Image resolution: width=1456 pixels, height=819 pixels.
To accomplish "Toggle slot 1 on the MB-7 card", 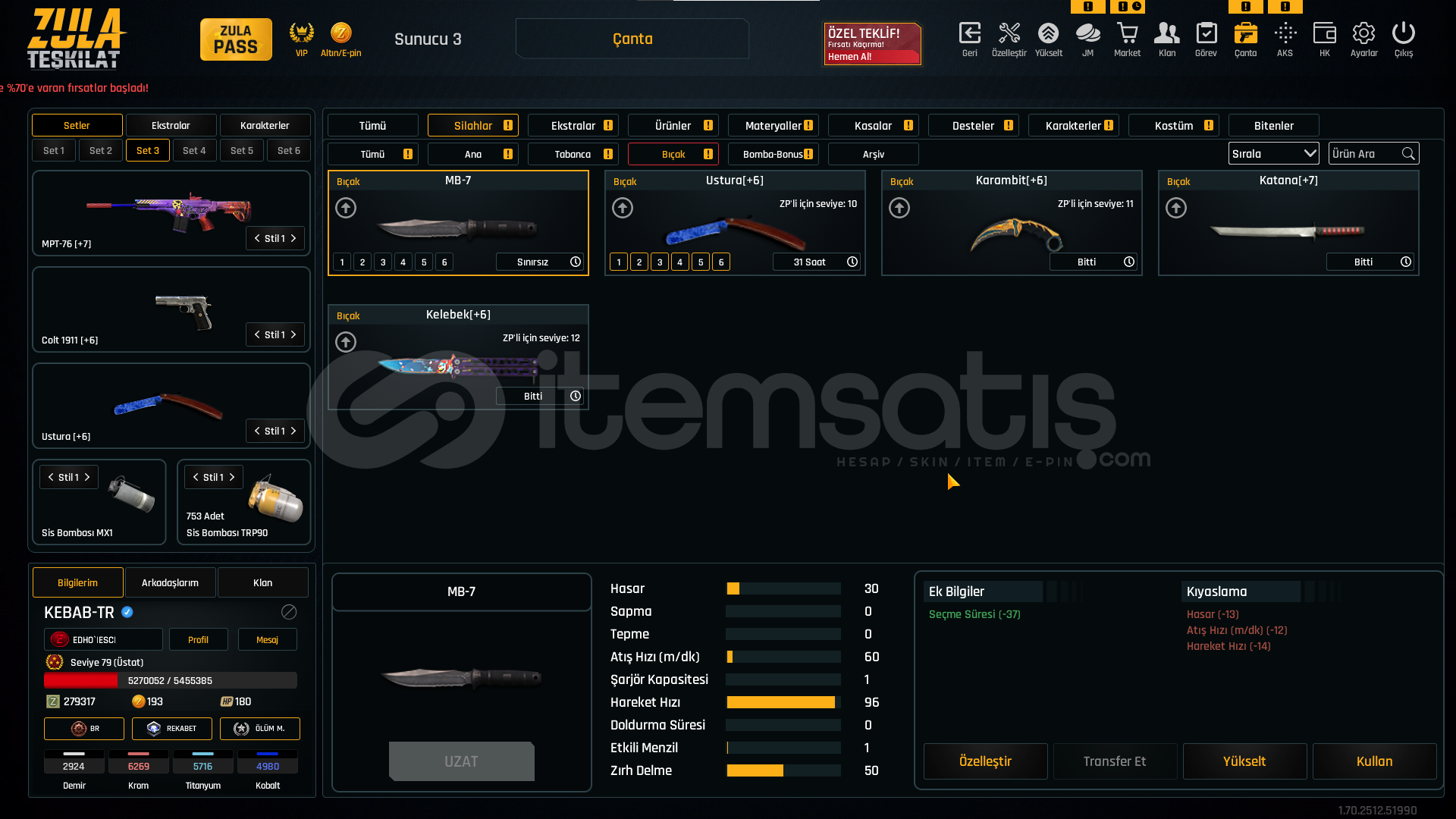I will (x=342, y=262).
